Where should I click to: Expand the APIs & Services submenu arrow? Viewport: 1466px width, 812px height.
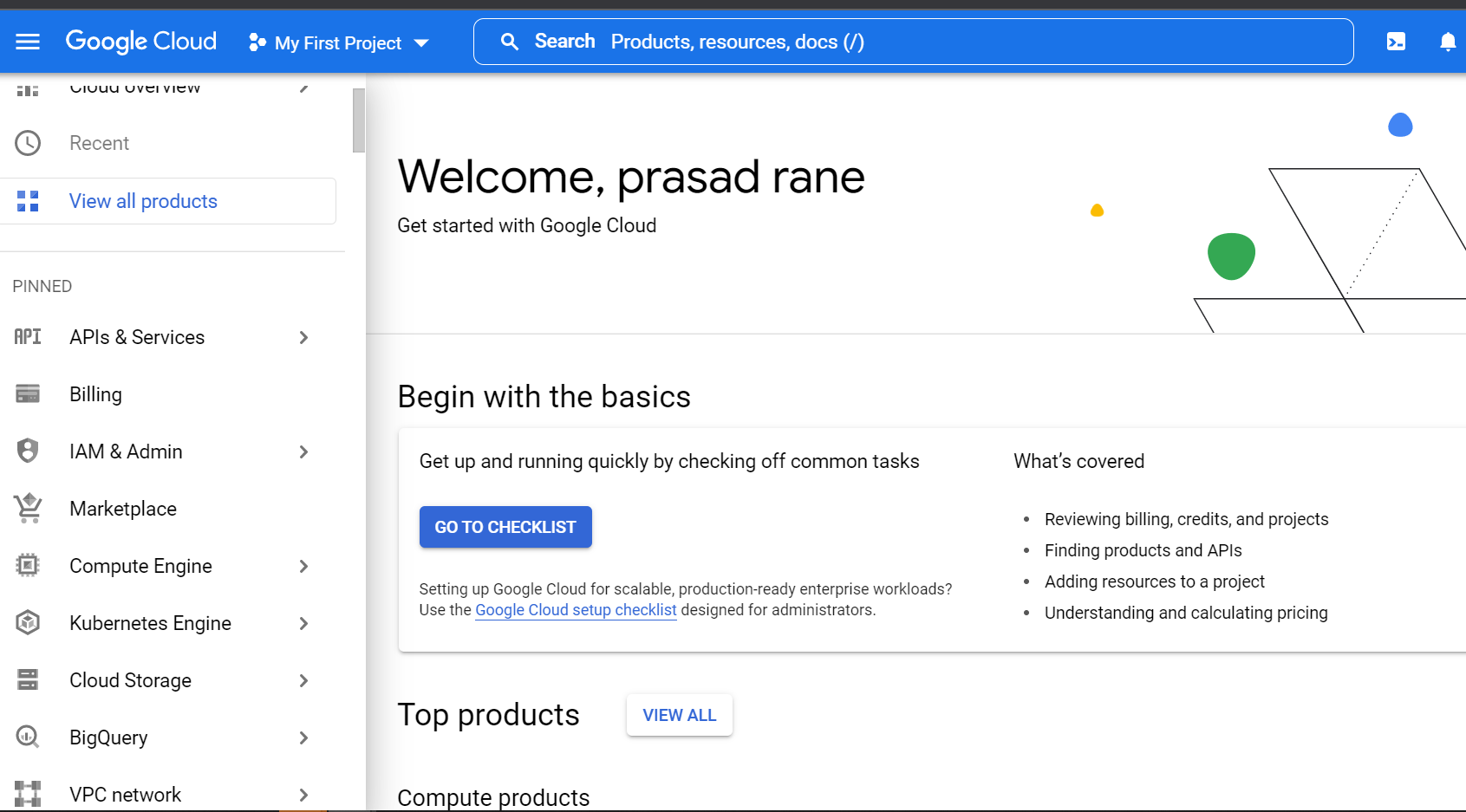(303, 337)
